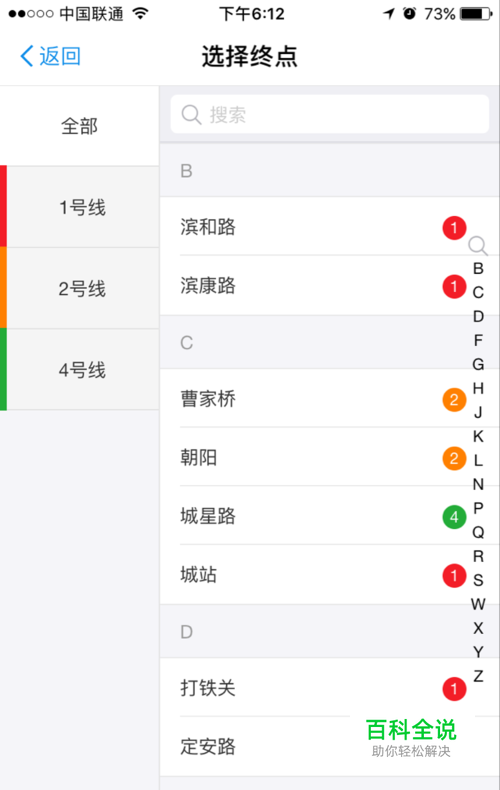Click the green line 4 badge beside 城星路
The image size is (500, 790).
pos(454,517)
